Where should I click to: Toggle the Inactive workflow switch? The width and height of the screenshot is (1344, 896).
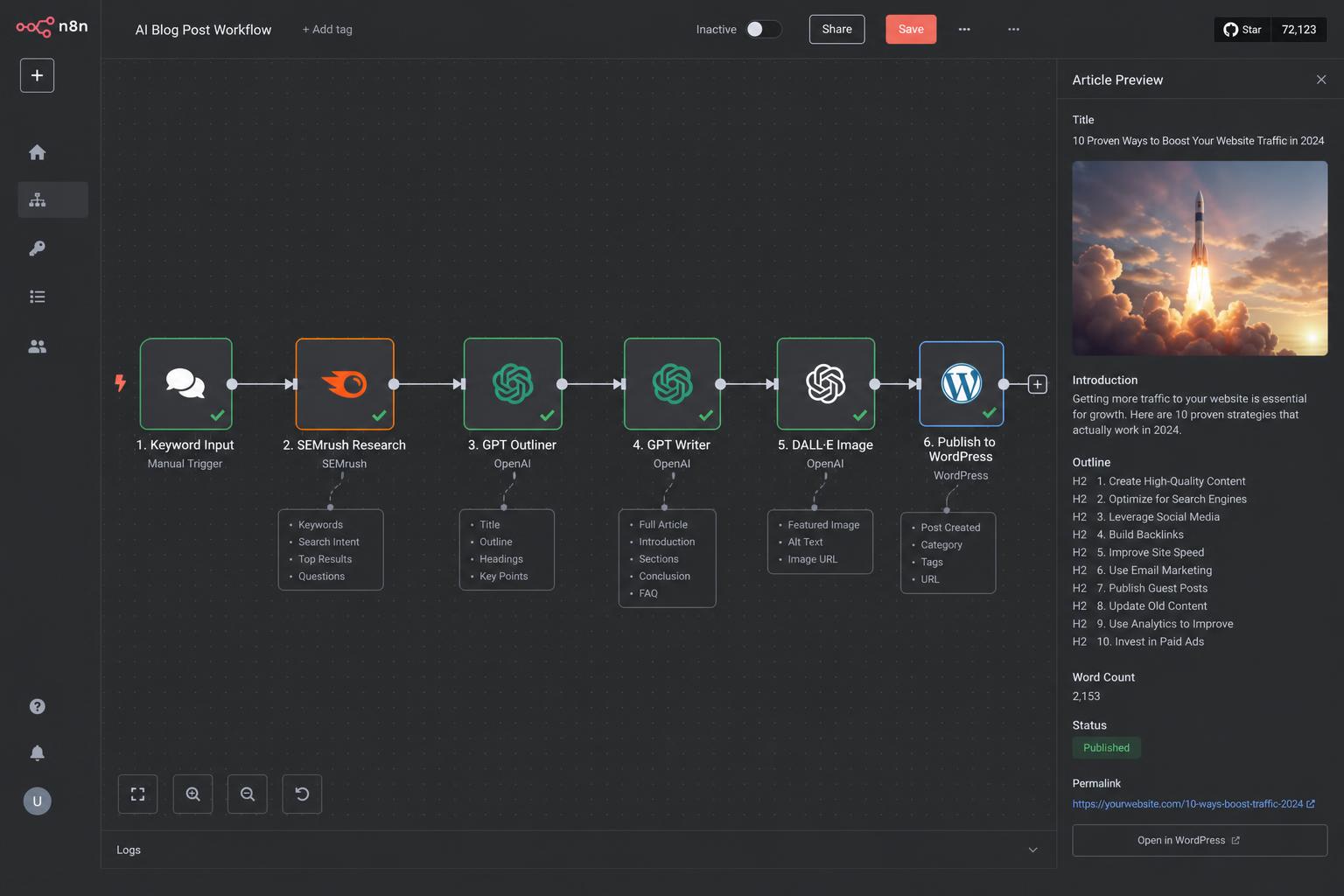click(x=763, y=29)
